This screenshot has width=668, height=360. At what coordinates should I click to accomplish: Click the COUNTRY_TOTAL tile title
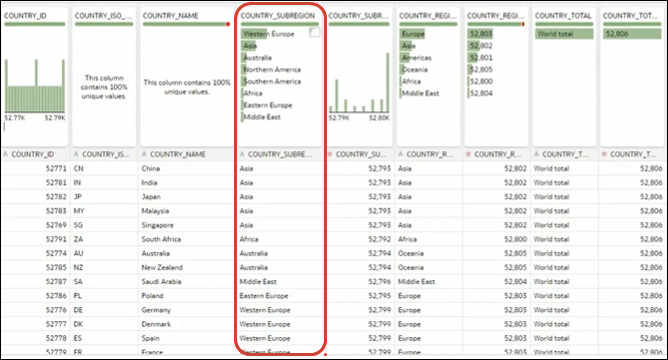pyautogui.click(x=563, y=16)
